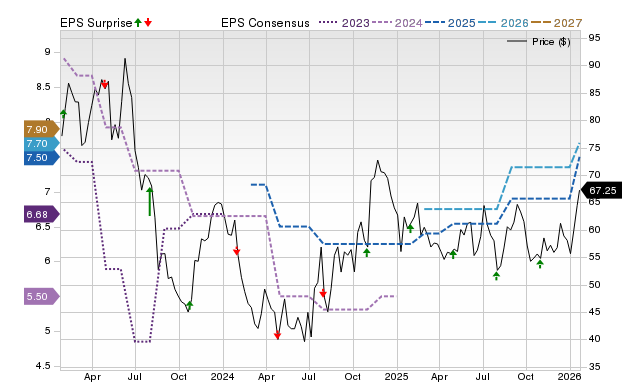Click the 2025 label on the time axis
This screenshot has height=382, width=640.
point(396,376)
